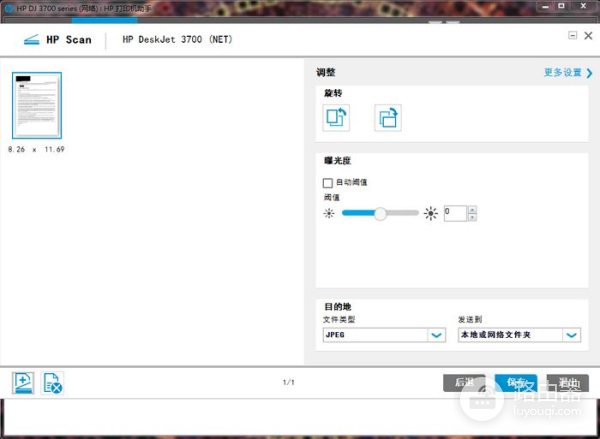The image size is (600, 439).
Task: Click the 退出 exit button
Action: tap(568, 383)
